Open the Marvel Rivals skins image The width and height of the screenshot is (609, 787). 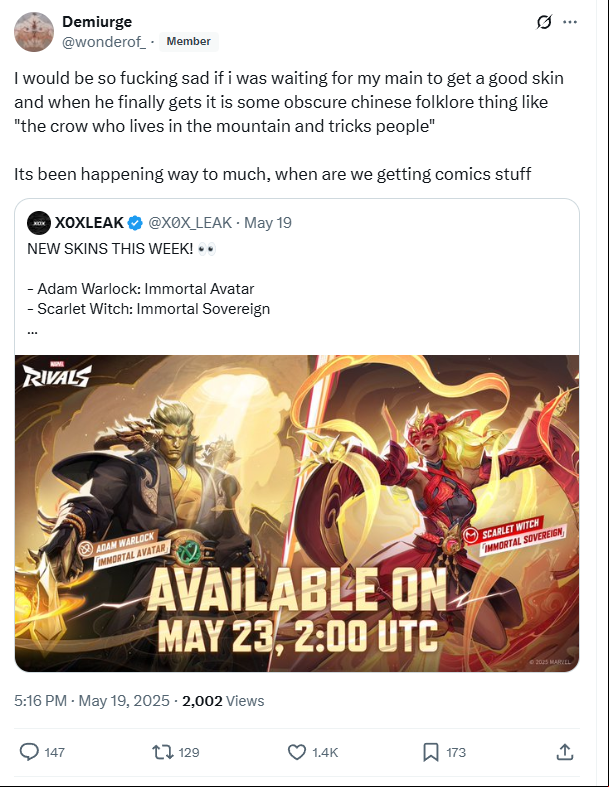pyautogui.click(x=297, y=513)
